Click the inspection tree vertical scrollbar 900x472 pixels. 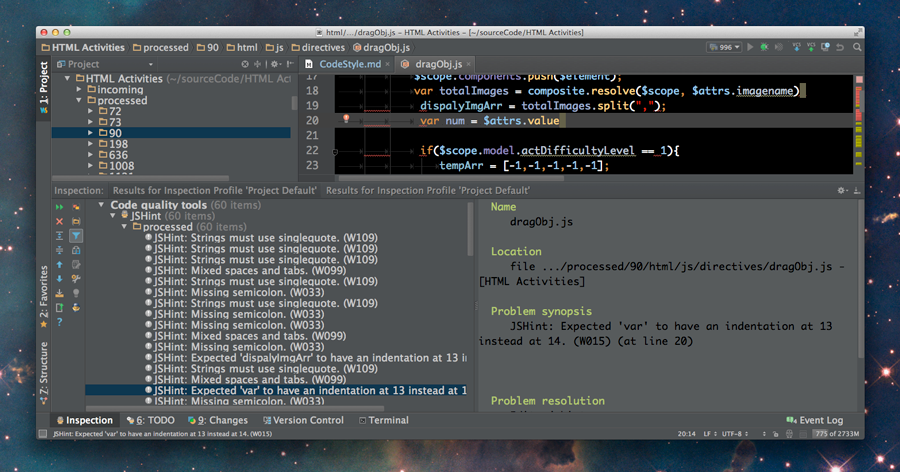point(470,230)
